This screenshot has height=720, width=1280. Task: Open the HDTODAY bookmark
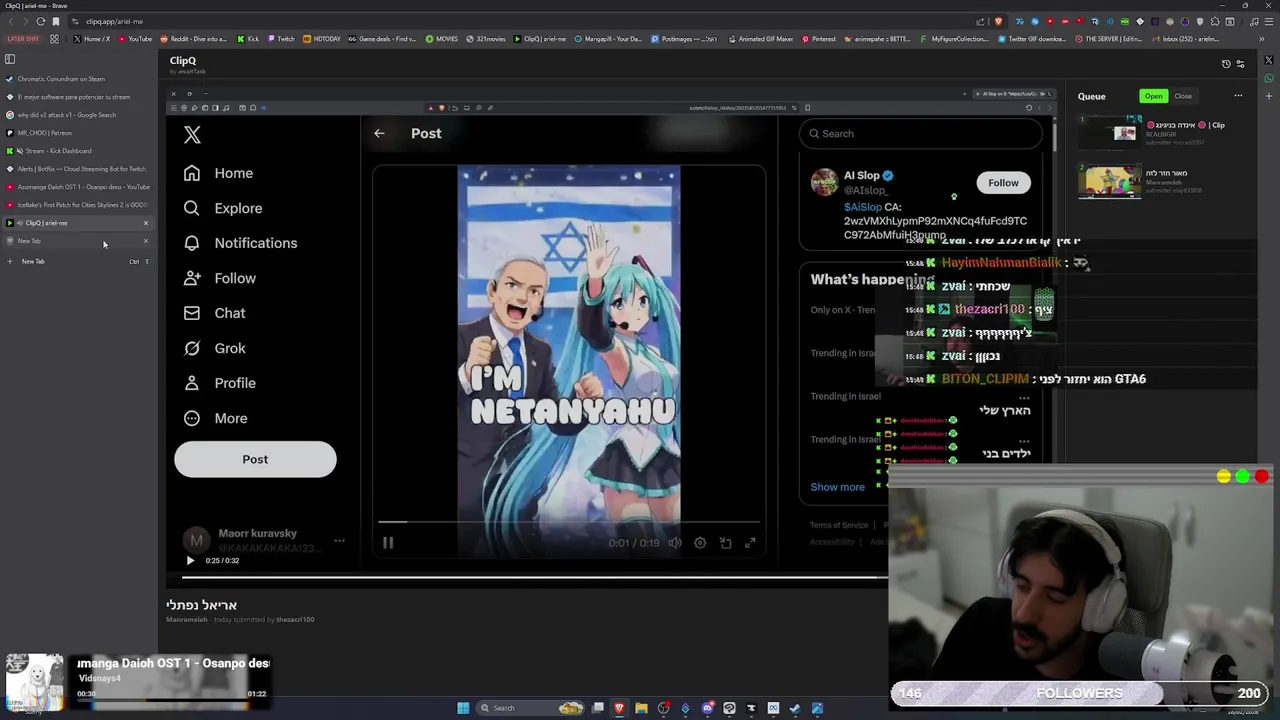tap(322, 39)
